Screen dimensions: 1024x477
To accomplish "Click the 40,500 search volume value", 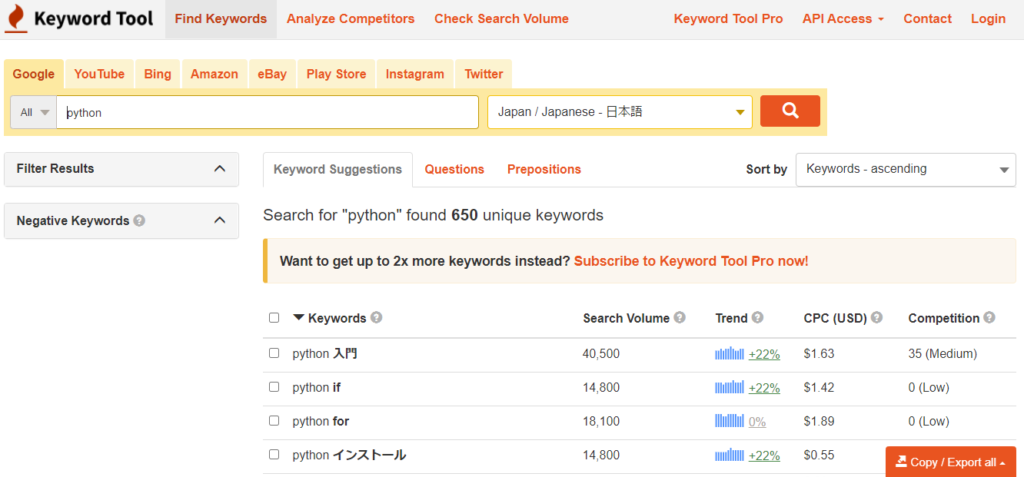I will [x=601, y=354].
